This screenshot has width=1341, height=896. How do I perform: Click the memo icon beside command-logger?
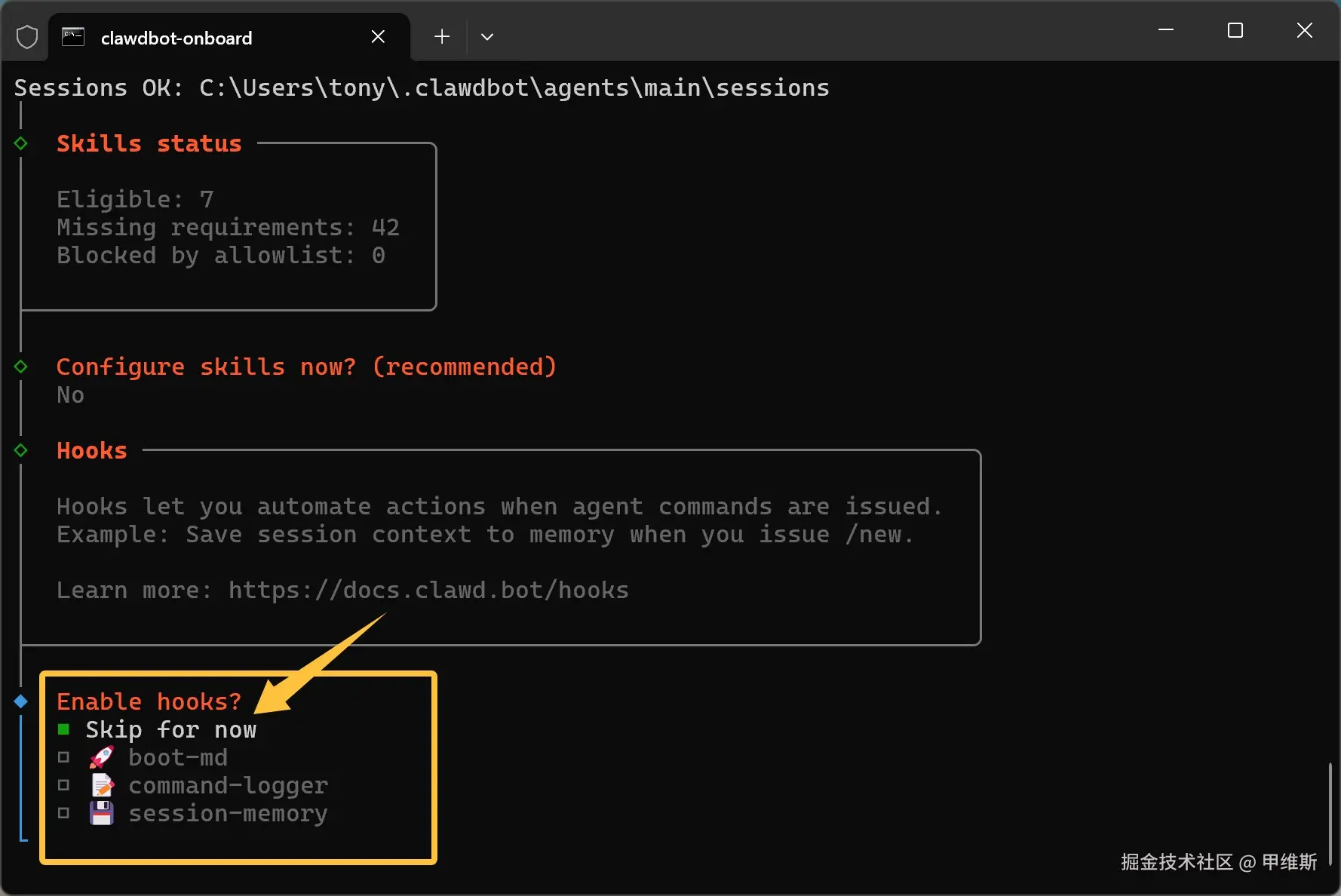coord(102,785)
